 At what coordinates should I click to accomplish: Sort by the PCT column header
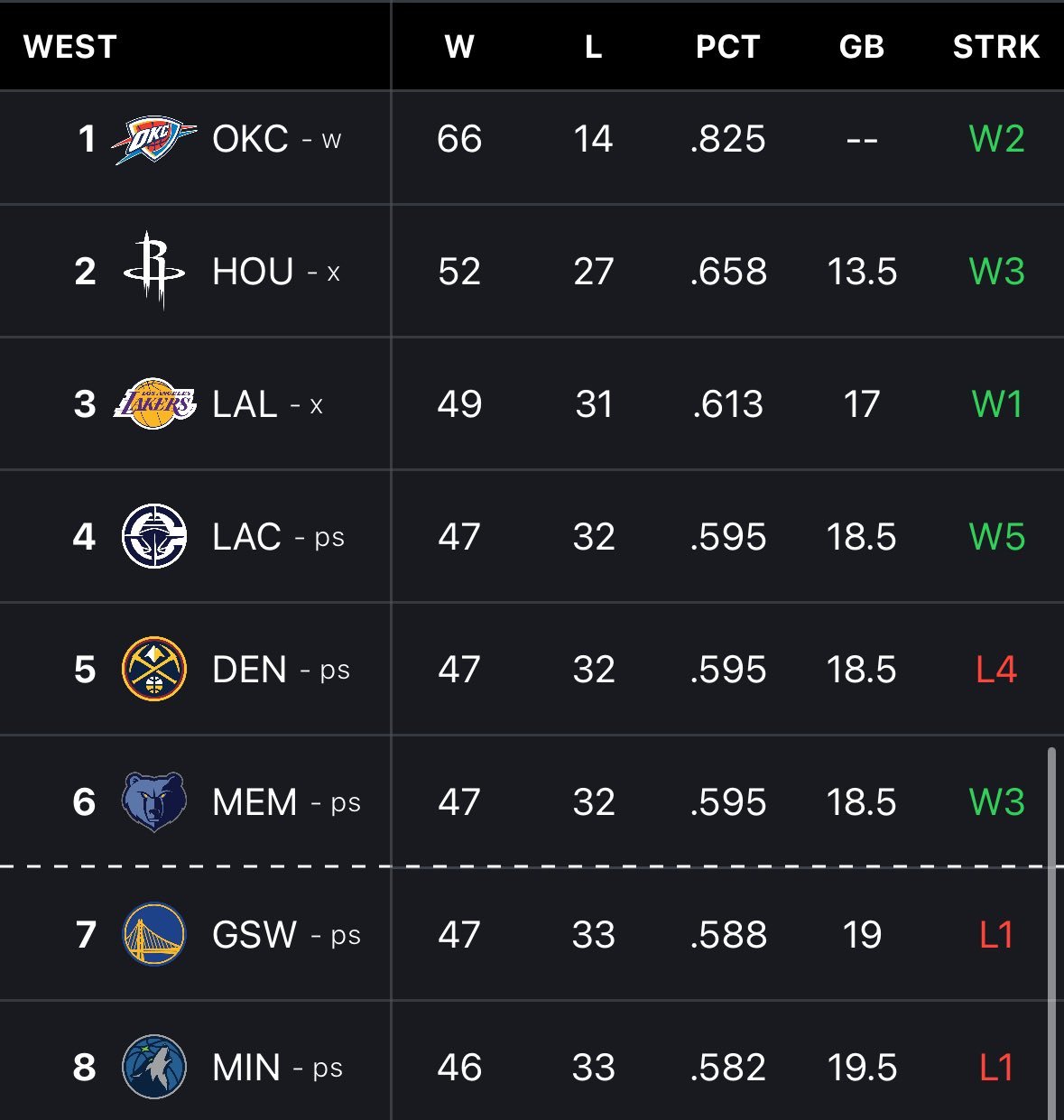(x=728, y=47)
